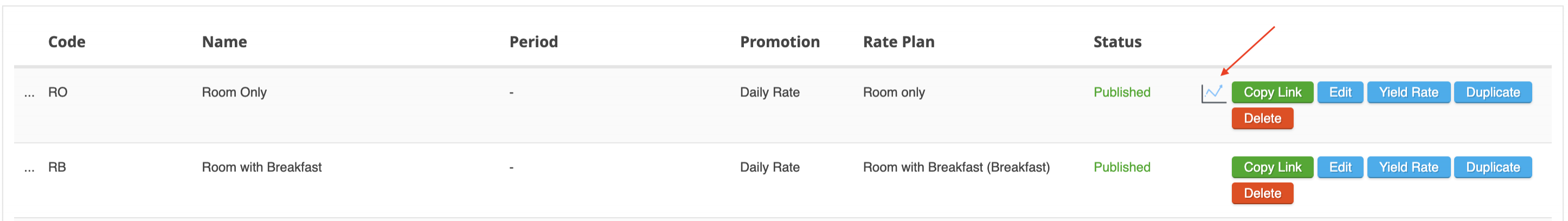Open Yield Rate for Room Only
The height and width of the screenshot is (221, 1568).
pyautogui.click(x=1408, y=93)
